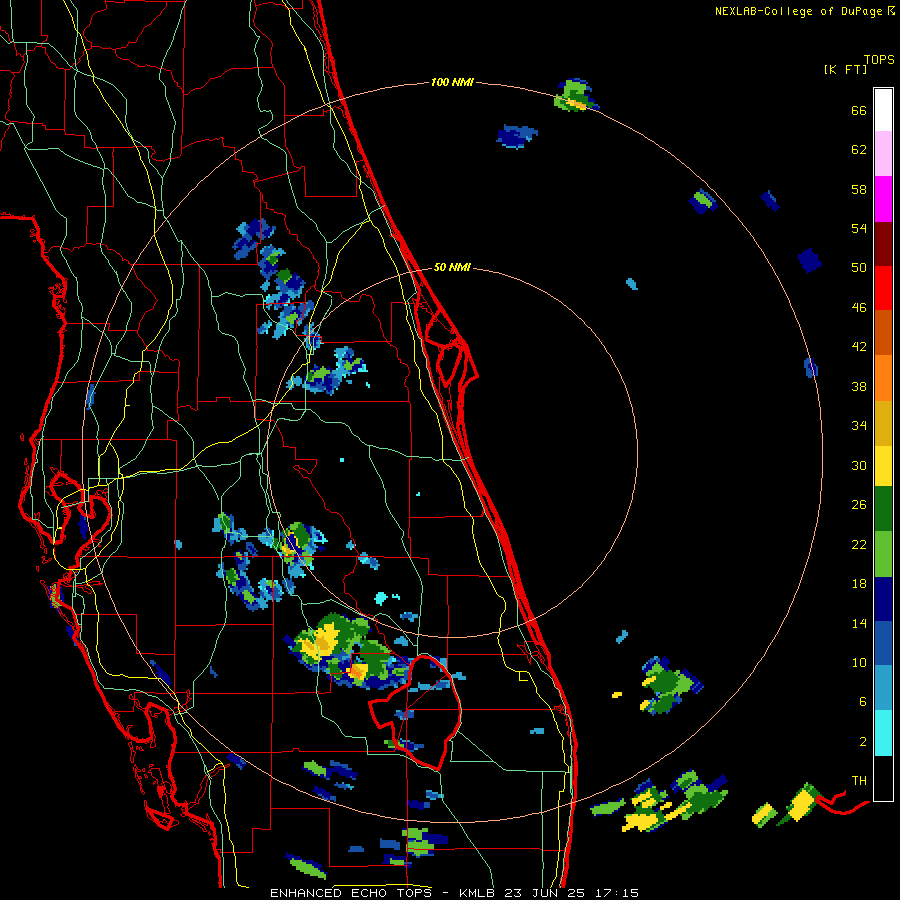The width and height of the screenshot is (900, 900).
Task: Click the legend value 46
Action: click(859, 308)
